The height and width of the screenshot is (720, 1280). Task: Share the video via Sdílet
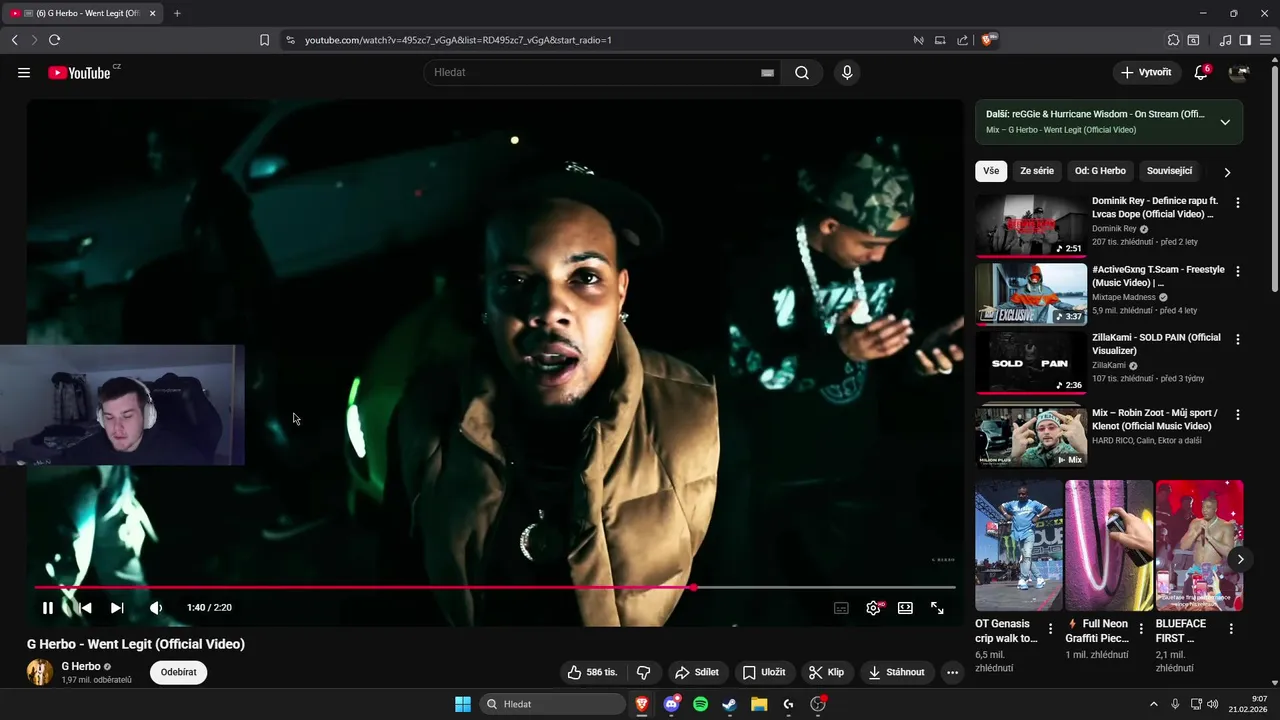pos(697,672)
